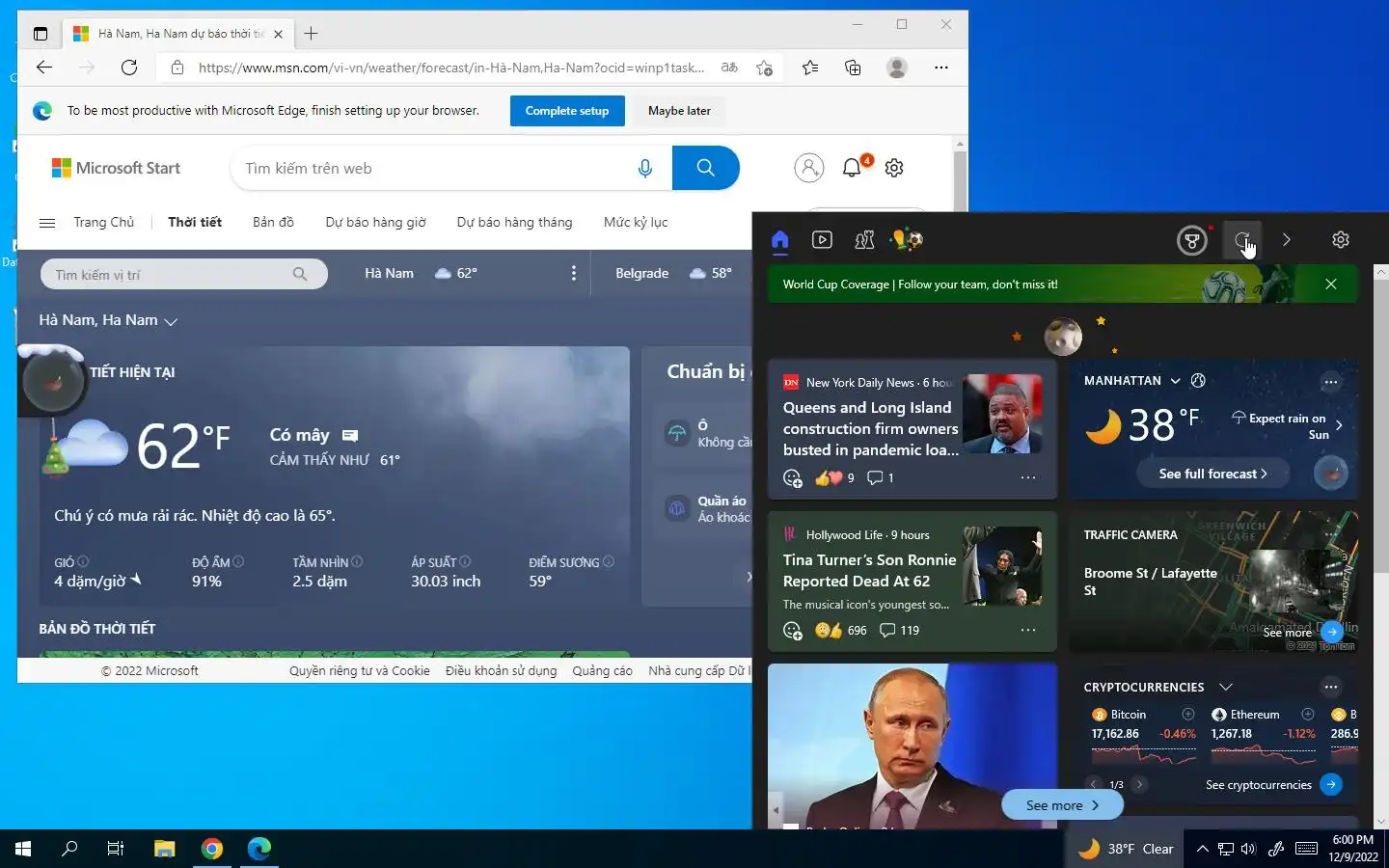Open the Putin news story thumbnail
The height and width of the screenshot is (868, 1389).
[912, 746]
